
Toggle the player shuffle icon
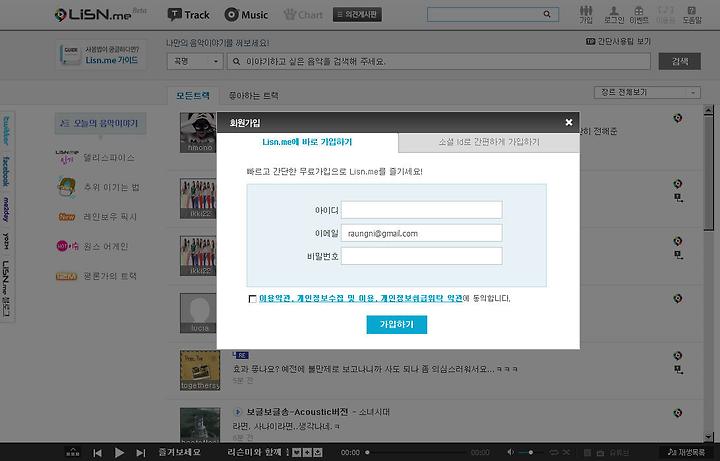(x=566, y=453)
